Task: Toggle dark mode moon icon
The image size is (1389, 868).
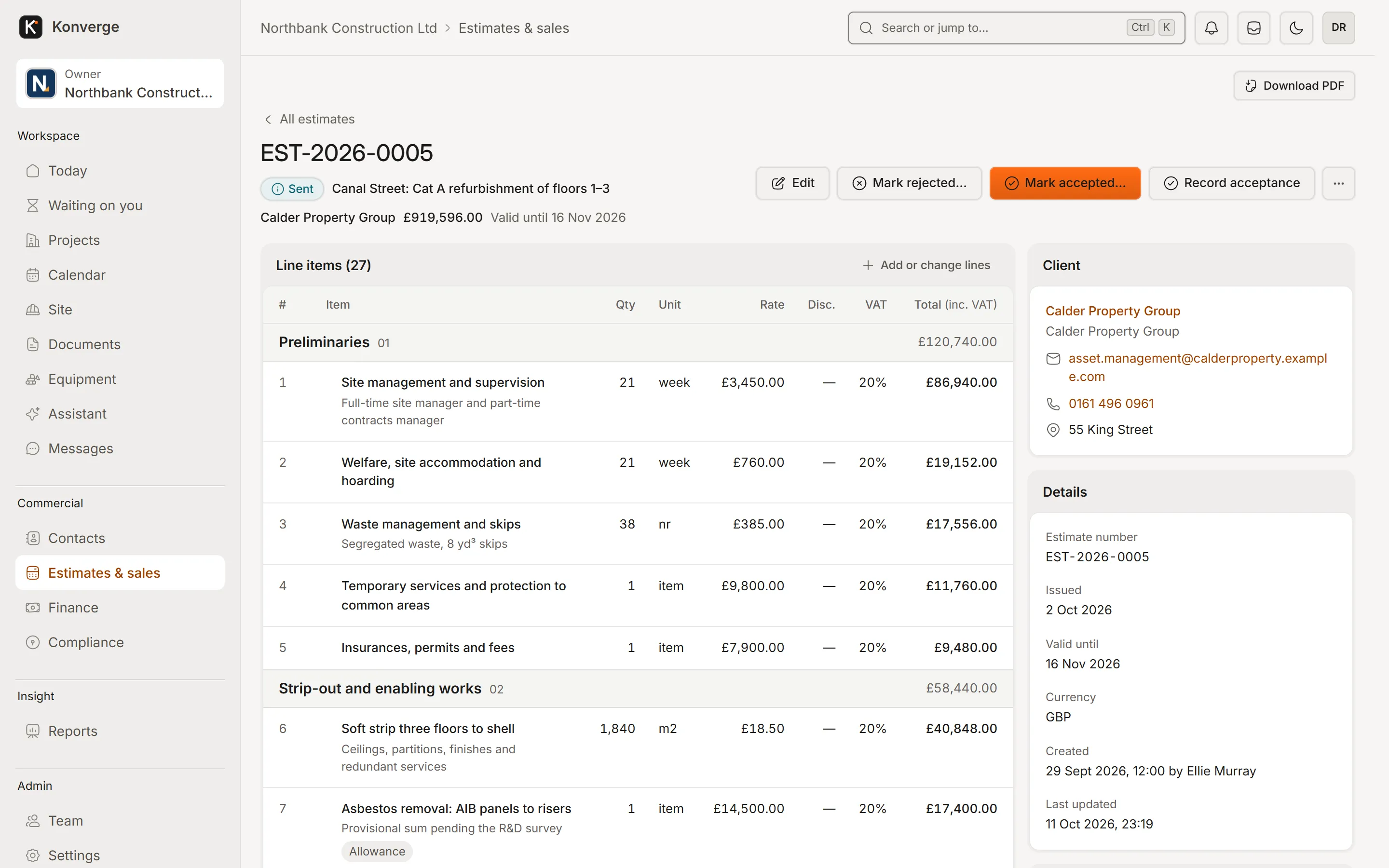Action: click(x=1296, y=27)
